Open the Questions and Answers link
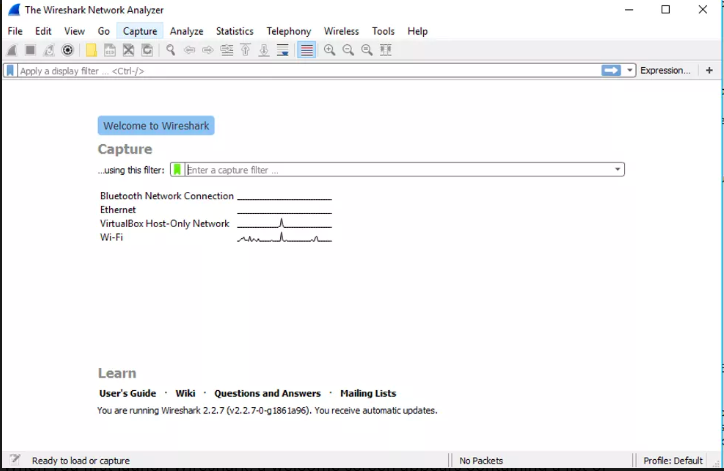The image size is (724, 471). [267, 393]
